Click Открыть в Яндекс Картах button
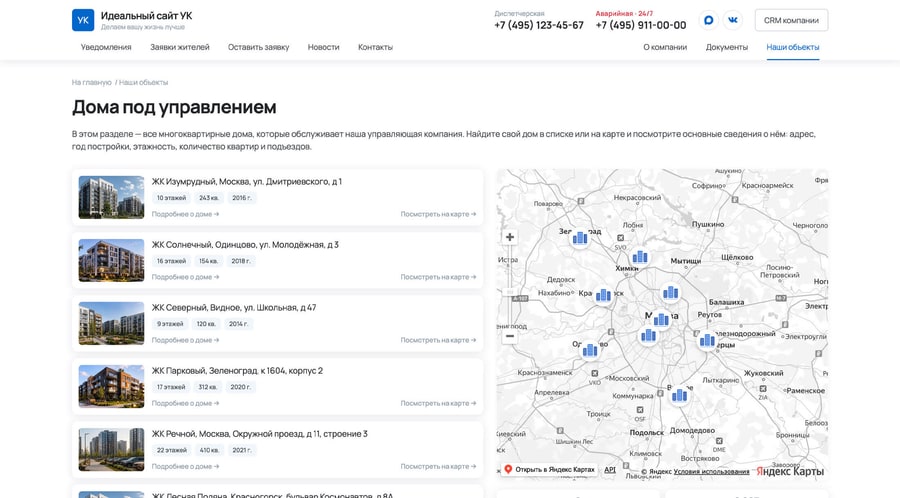The image size is (900, 498). point(549,469)
